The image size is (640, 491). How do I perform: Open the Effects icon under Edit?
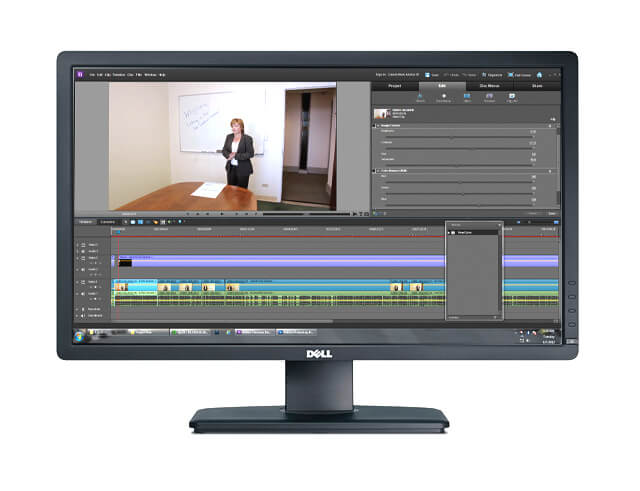[420, 98]
